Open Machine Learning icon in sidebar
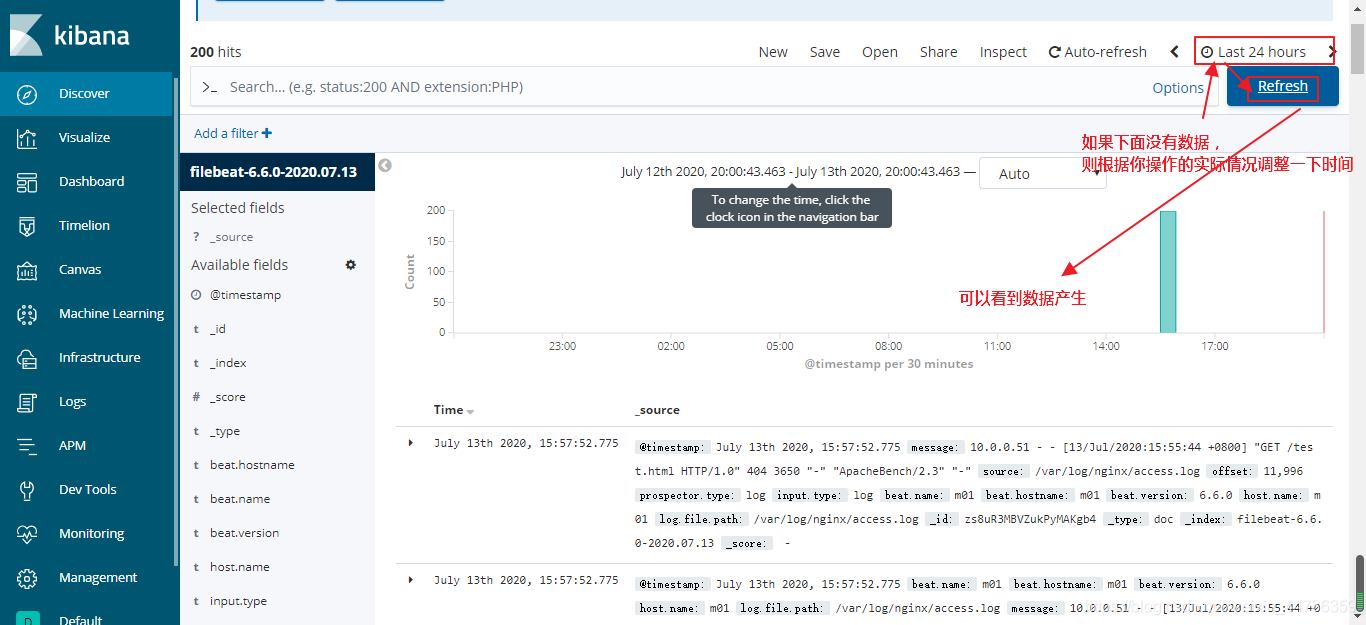The height and width of the screenshot is (625, 1366). (x=27, y=313)
